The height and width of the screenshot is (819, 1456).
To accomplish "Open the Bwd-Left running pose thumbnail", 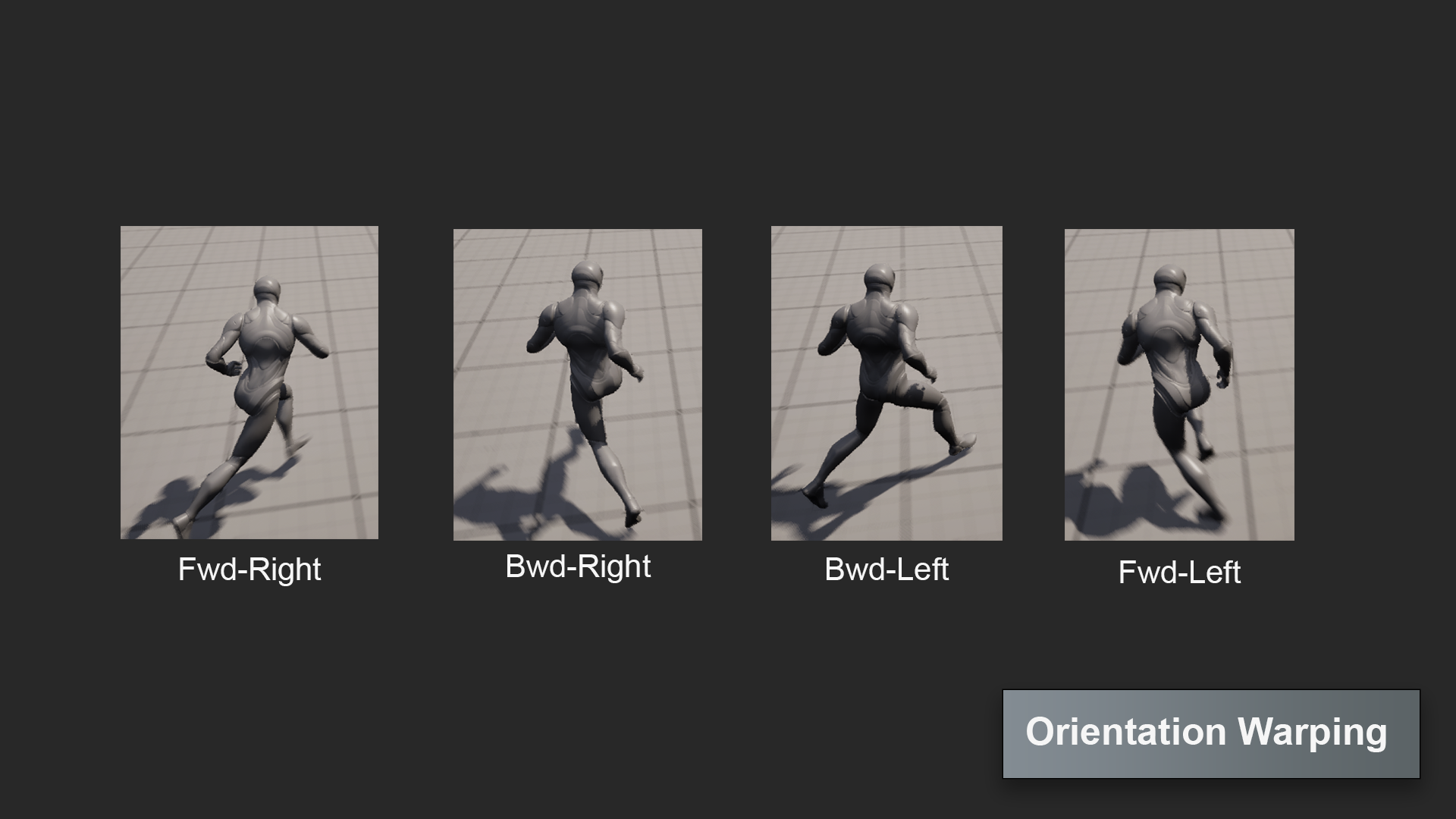I will coord(886,383).
